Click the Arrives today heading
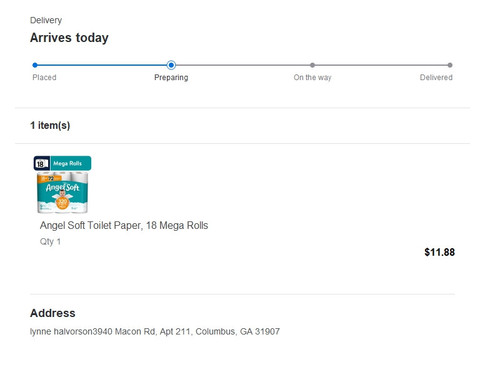This screenshot has height=379, width=500. [69, 38]
